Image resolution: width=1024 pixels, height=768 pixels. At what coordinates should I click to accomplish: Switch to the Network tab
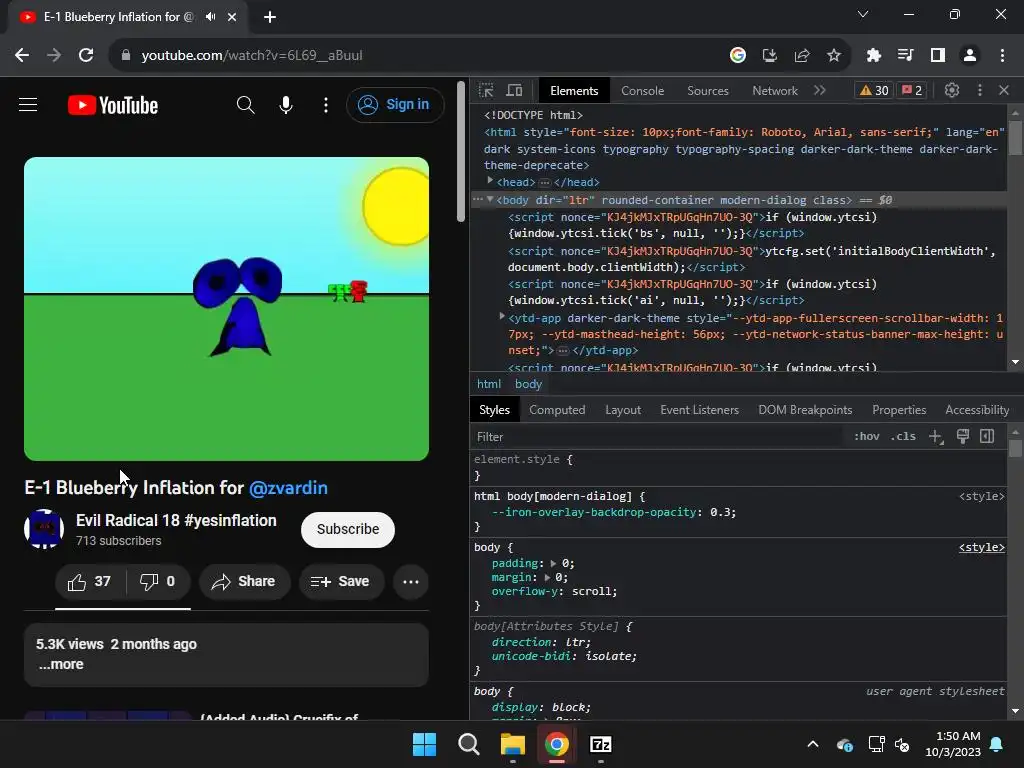(775, 91)
